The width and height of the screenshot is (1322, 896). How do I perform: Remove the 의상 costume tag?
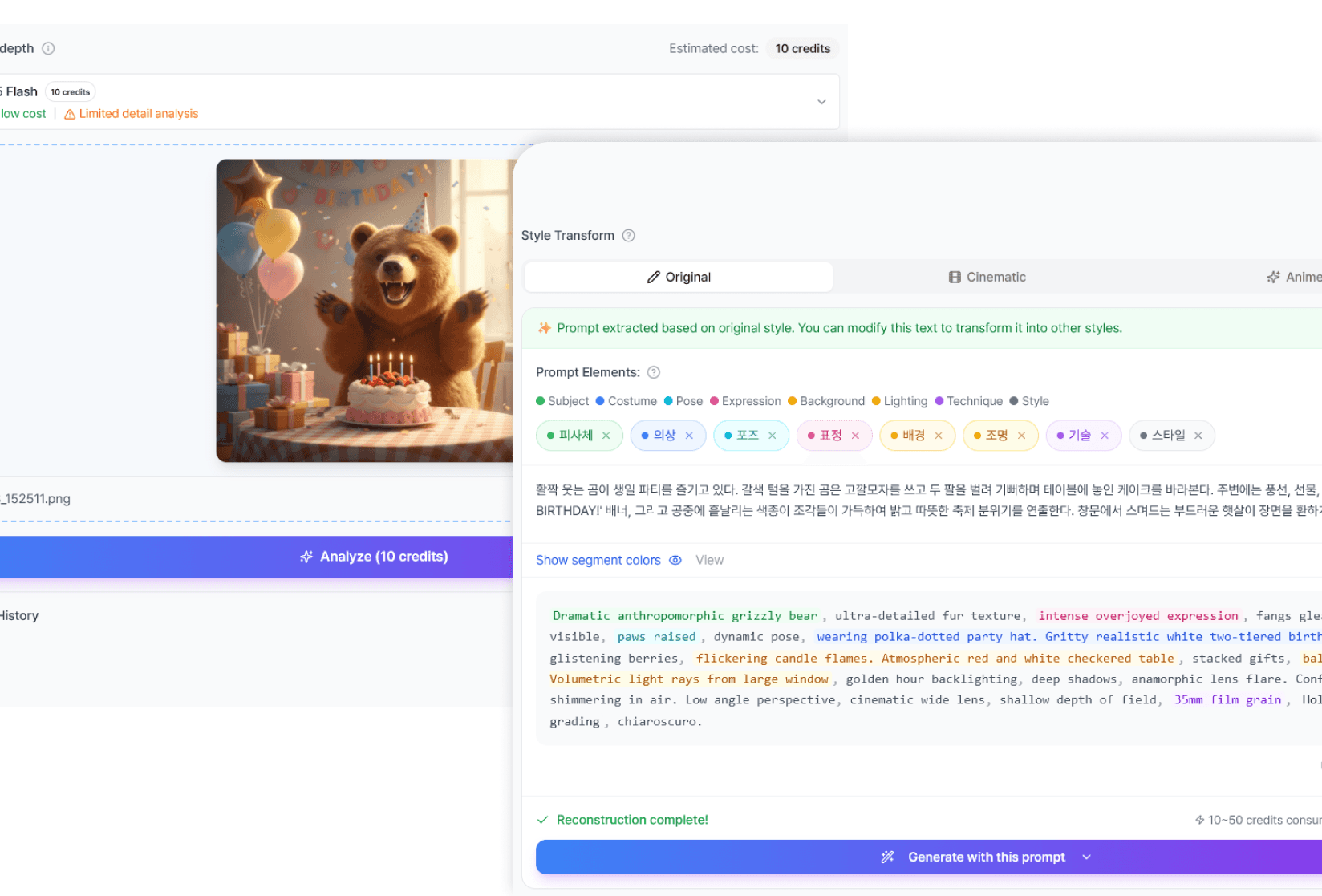pyautogui.click(x=689, y=436)
